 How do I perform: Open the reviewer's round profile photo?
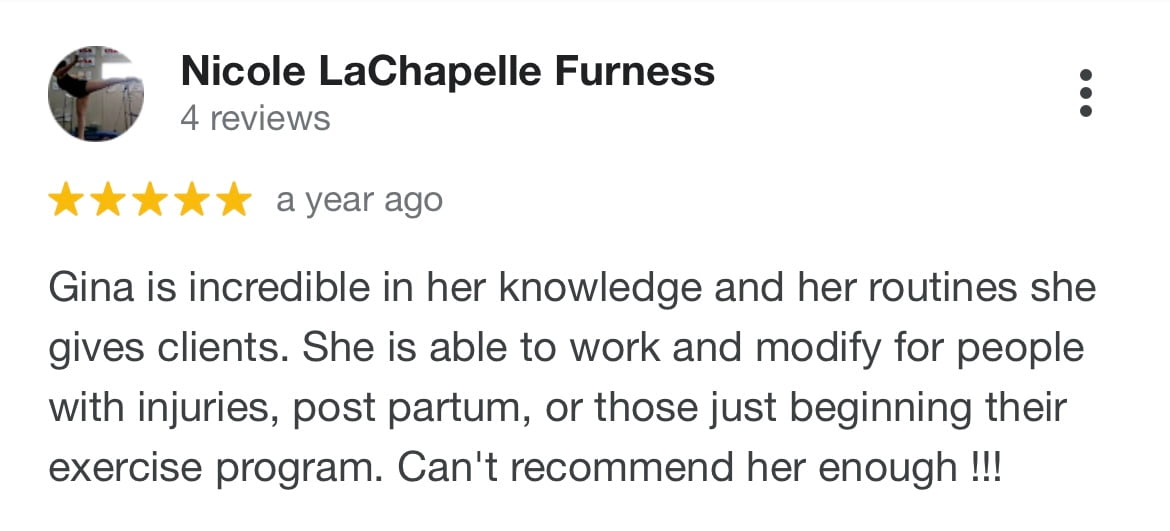[95, 92]
